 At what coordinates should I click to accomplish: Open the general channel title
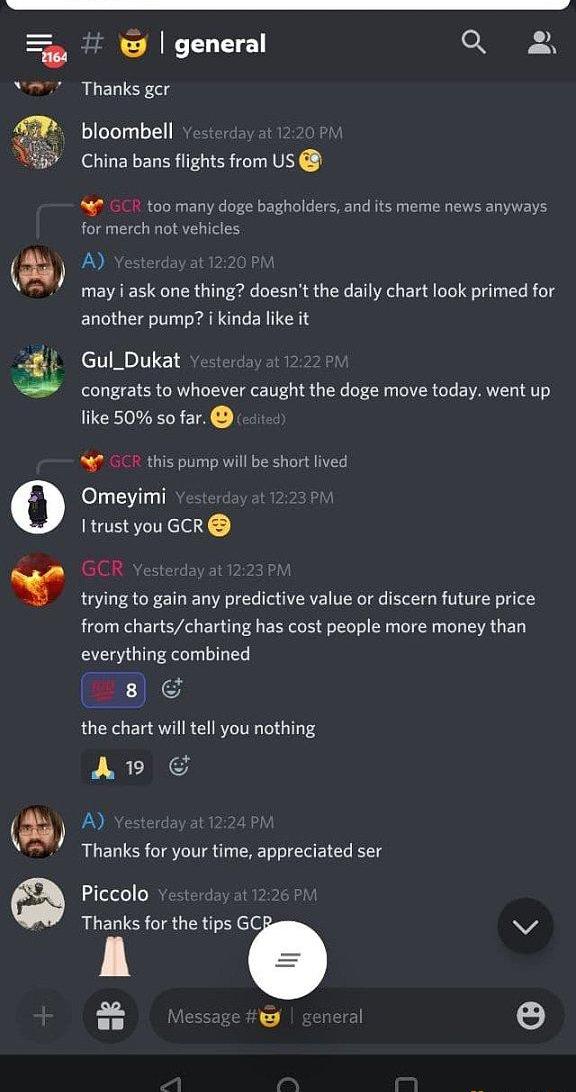coord(220,44)
